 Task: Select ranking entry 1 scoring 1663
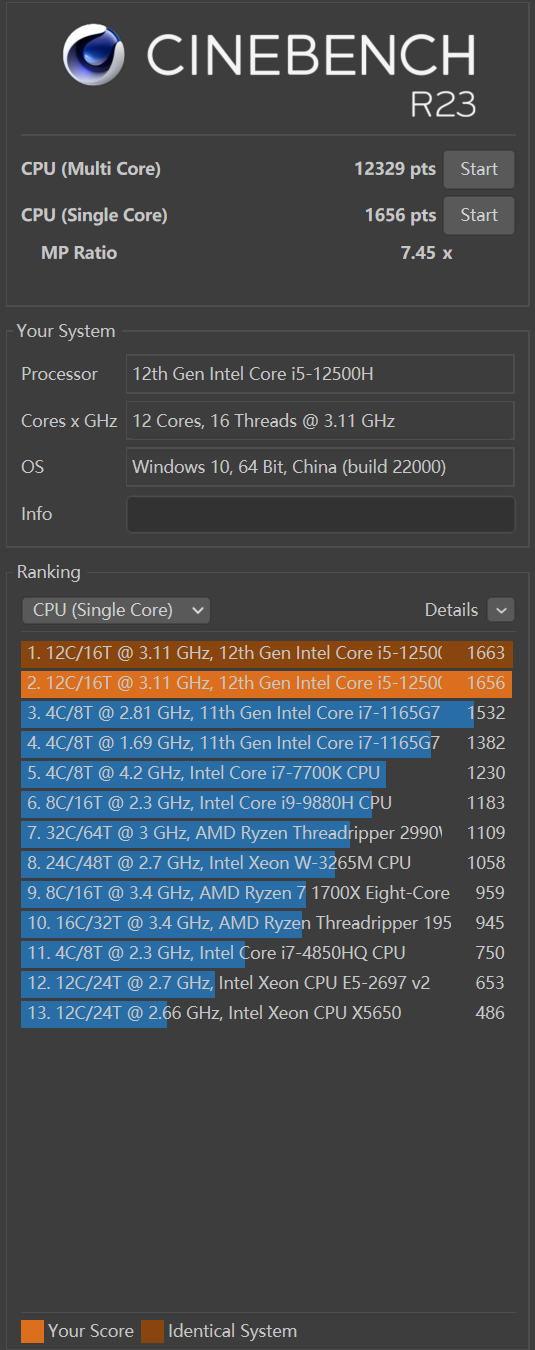pyautogui.click(x=267, y=653)
